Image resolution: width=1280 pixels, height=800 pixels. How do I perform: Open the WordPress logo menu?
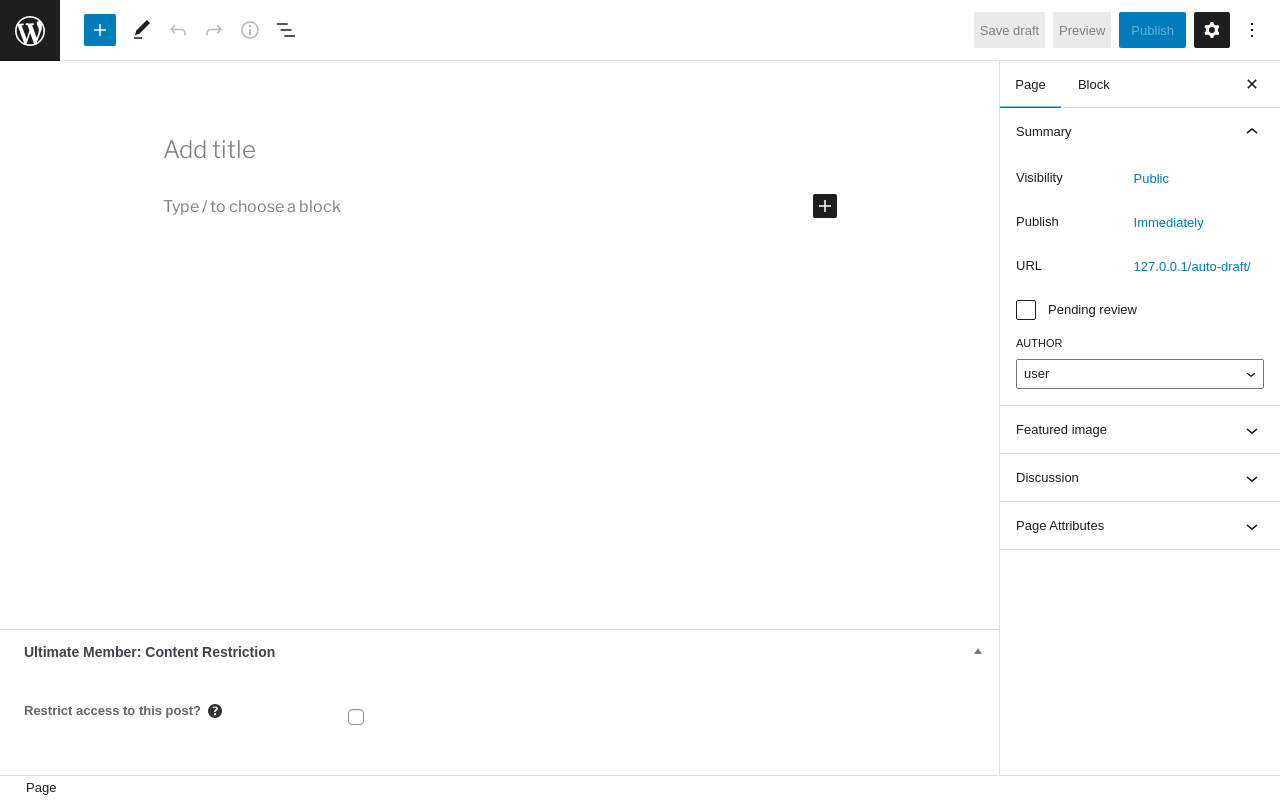pos(30,30)
